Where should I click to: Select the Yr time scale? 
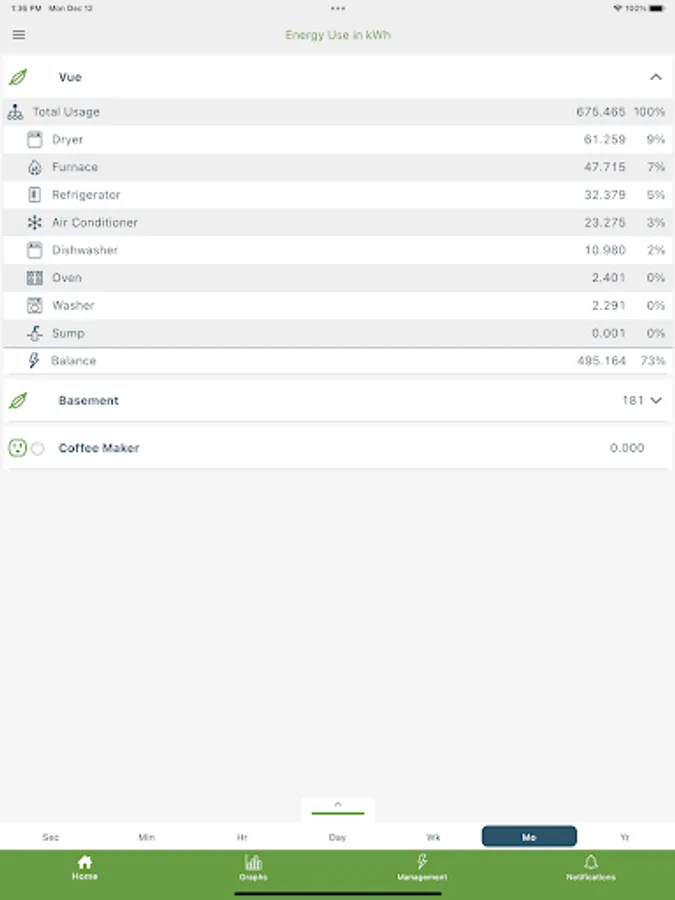click(x=625, y=837)
